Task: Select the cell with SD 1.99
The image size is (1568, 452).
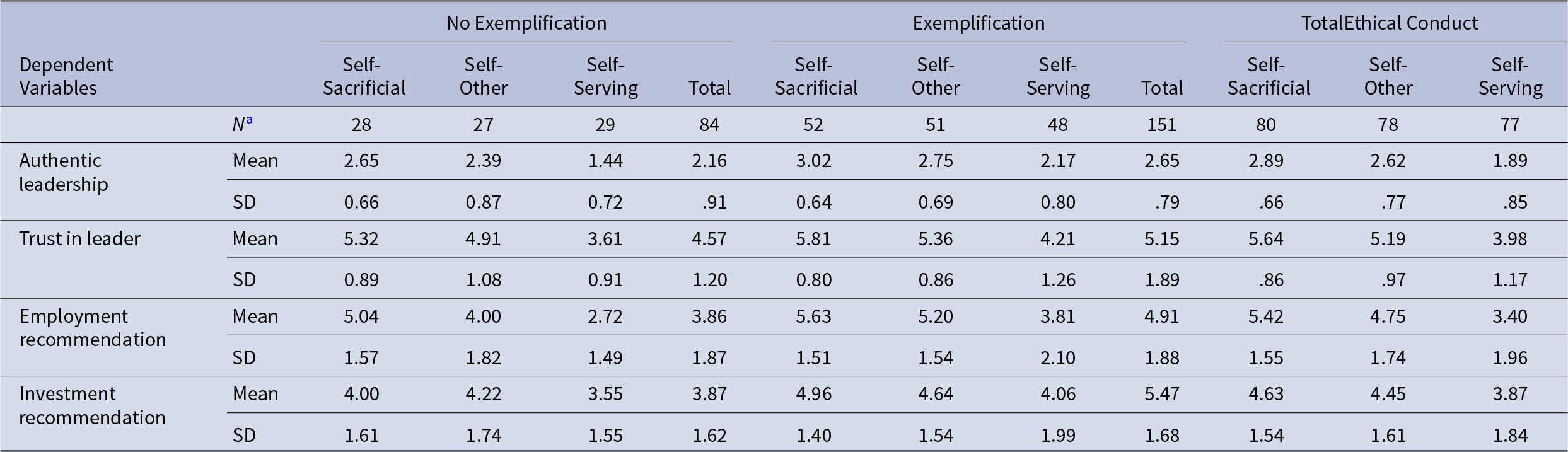Action: coord(1057,436)
